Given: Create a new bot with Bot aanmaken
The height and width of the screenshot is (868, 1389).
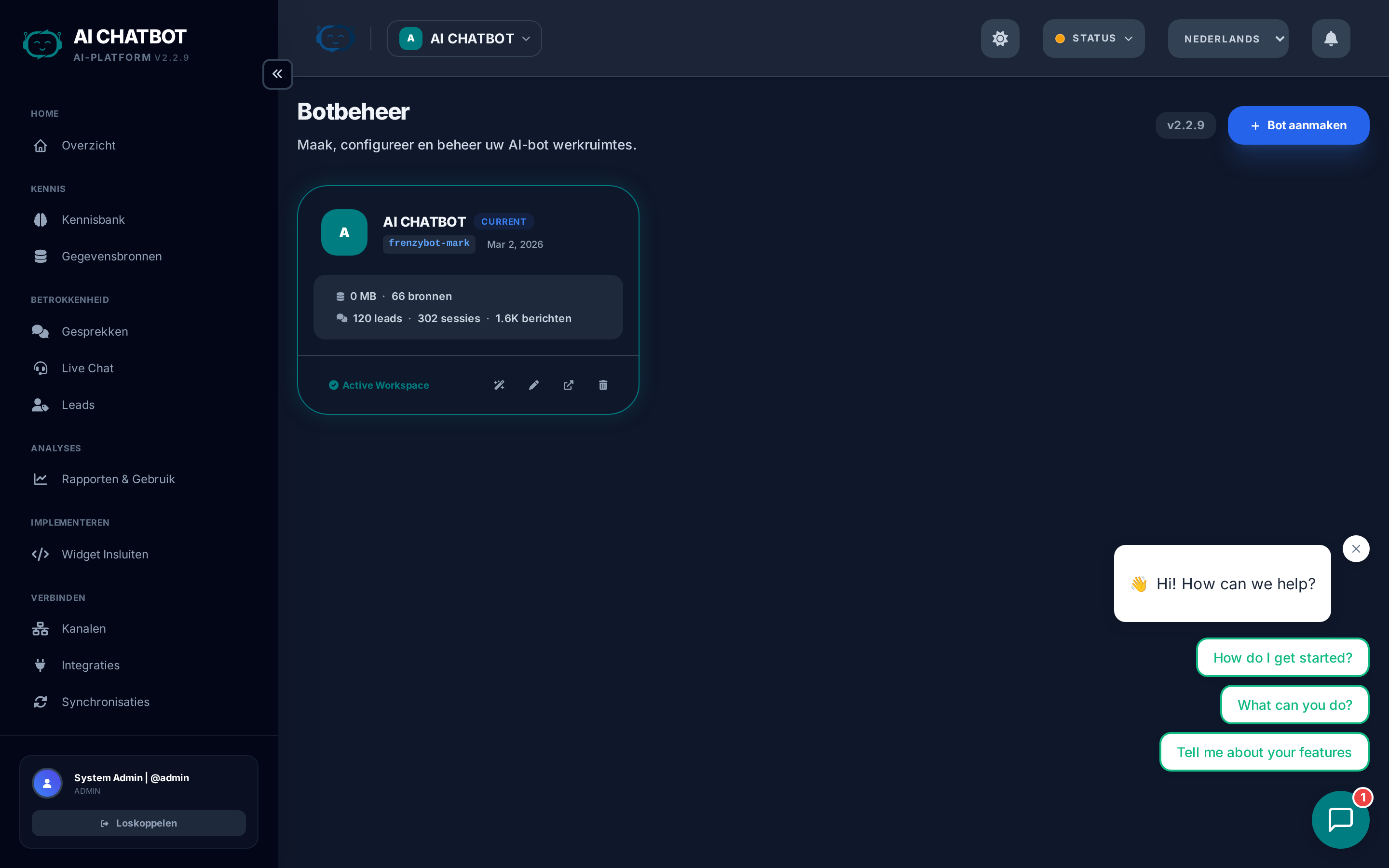Looking at the screenshot, I should (1298, 125).
